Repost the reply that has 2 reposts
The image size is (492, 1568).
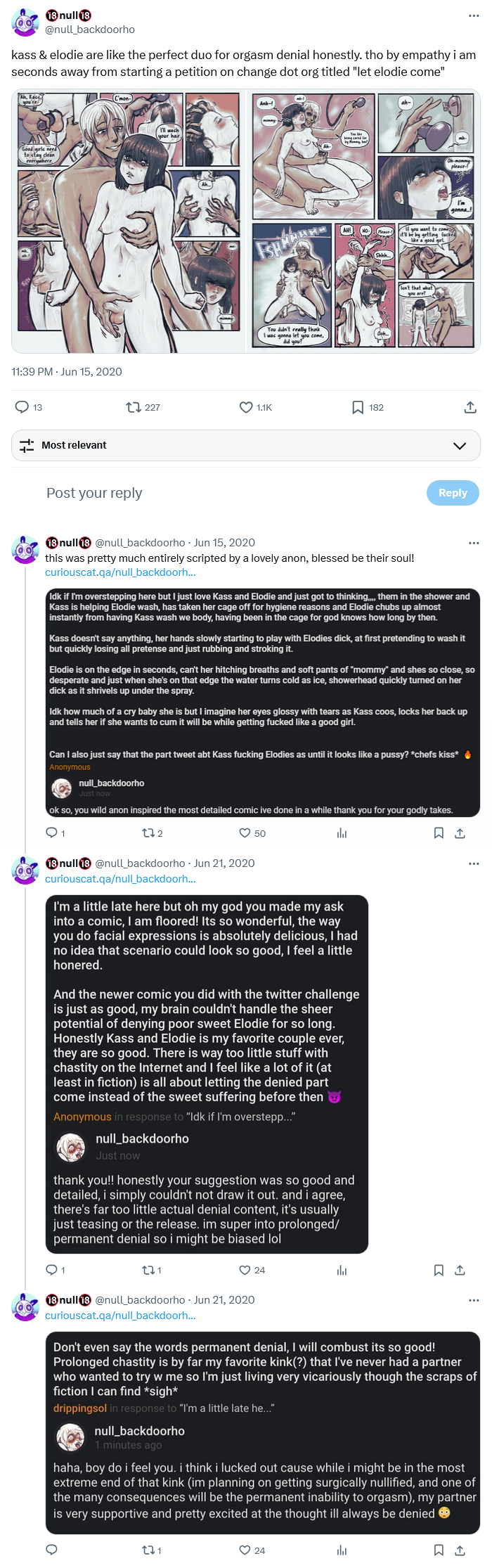coord(148,833)
